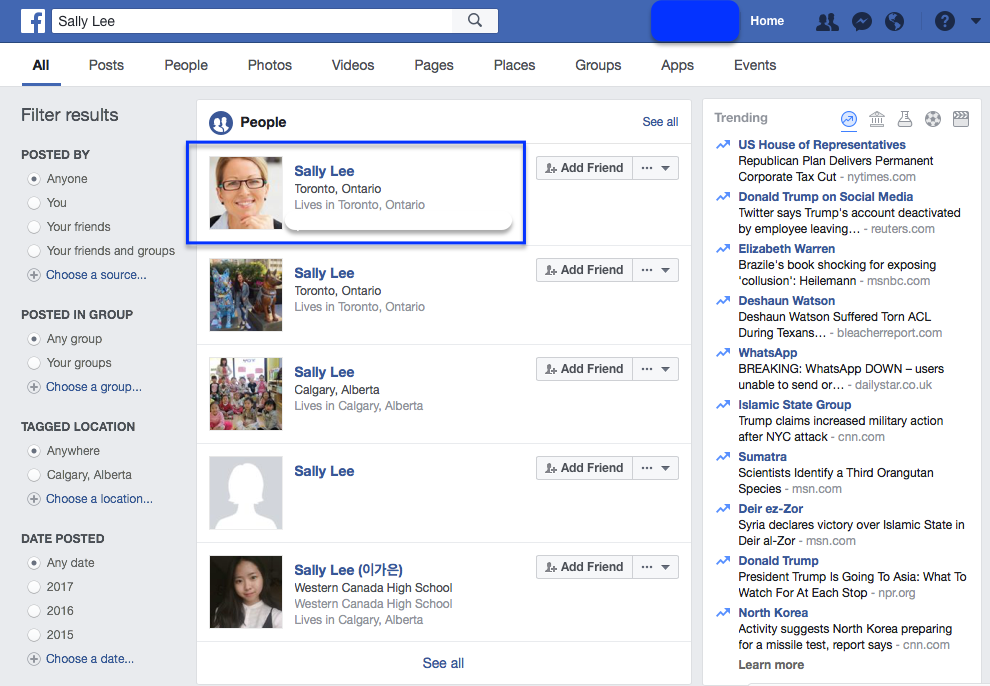The height and width of the screenshot is (686, 990).
Task: Open Donald Trump on Social Media trend
Action: point(825,197)
